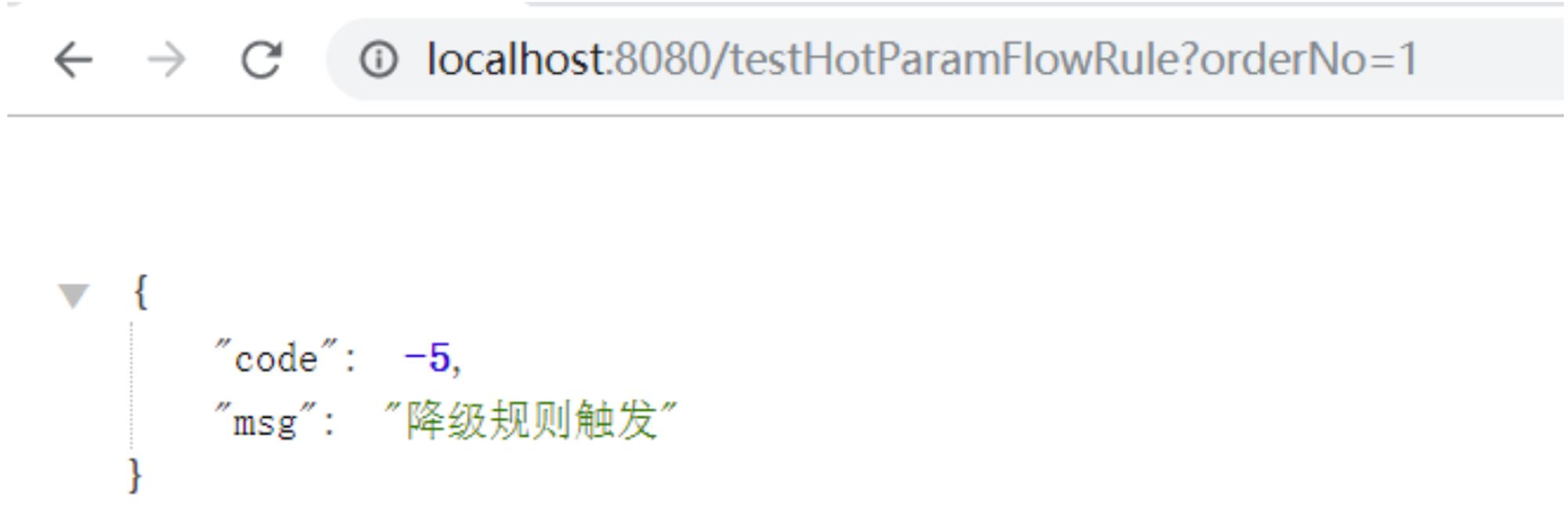Click the closing curly brace of the JSON

(x=136, y=475)
